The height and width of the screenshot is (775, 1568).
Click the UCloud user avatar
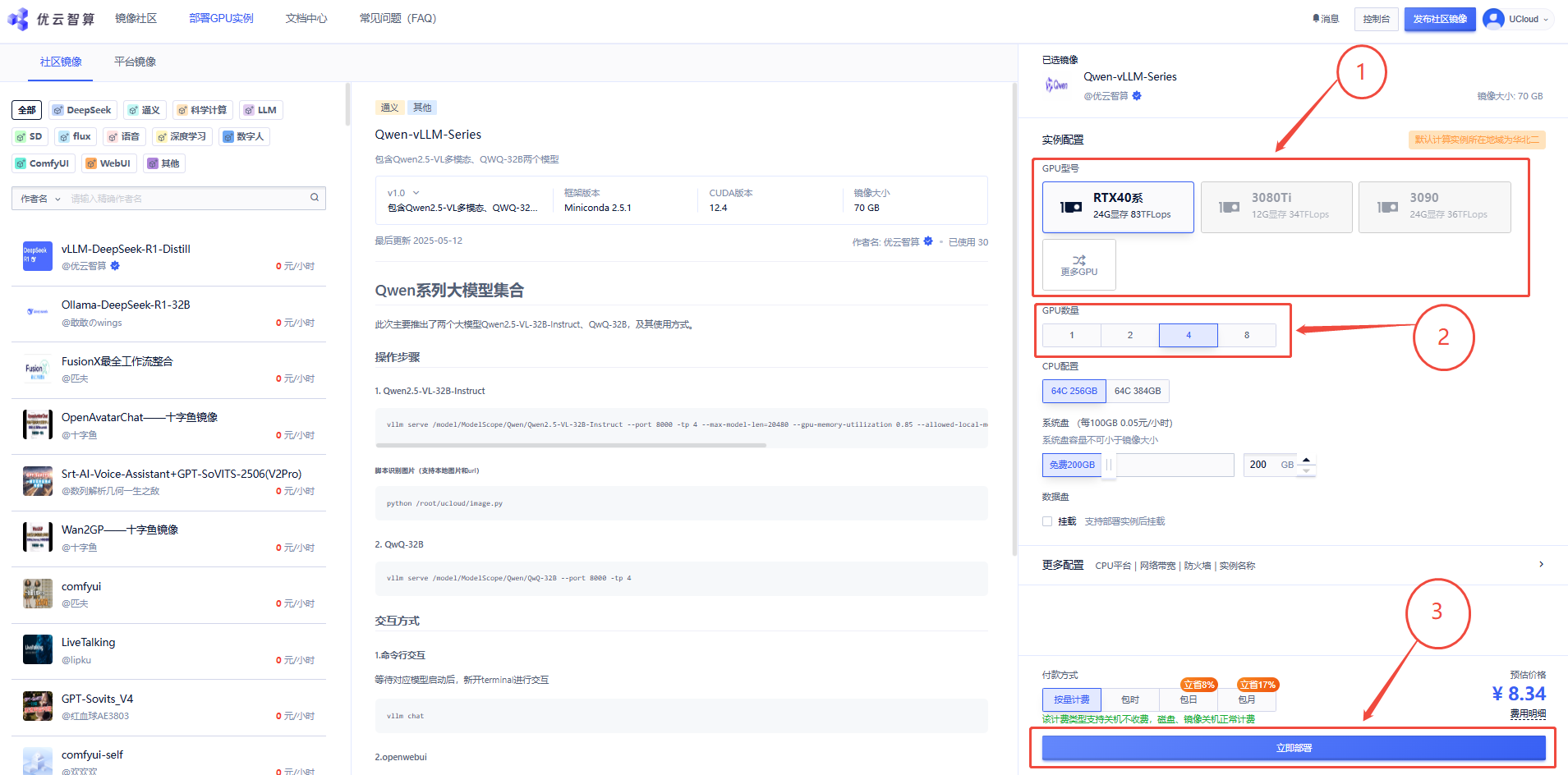click(x=1493, y=19)
